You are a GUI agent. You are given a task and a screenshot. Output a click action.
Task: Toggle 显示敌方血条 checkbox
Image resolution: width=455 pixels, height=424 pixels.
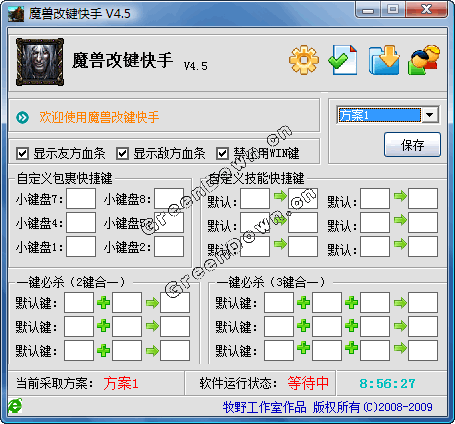[x=122, y=154]
